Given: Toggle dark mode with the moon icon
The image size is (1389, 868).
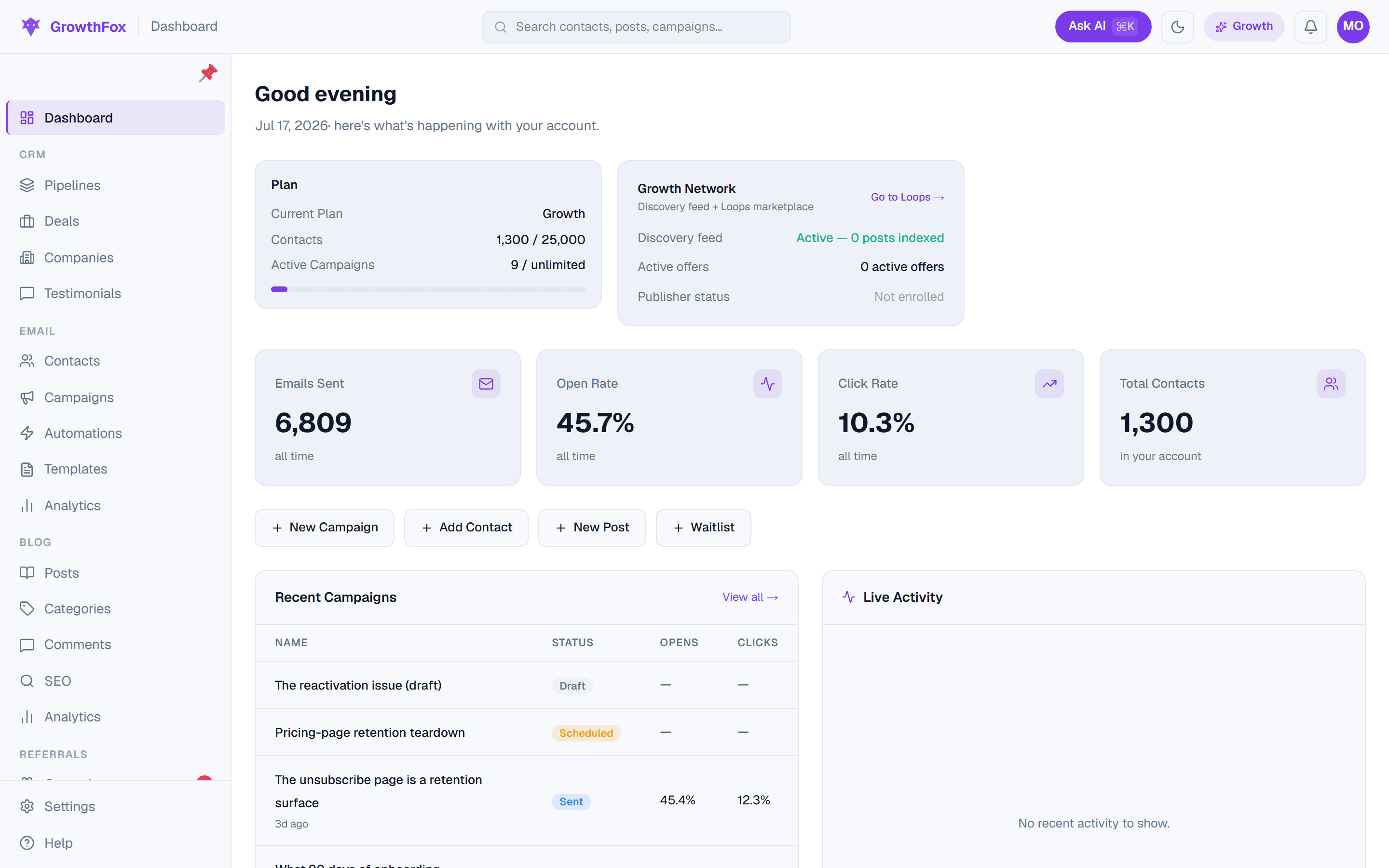Looking at the screenshot, I should tap(1177, 27).
